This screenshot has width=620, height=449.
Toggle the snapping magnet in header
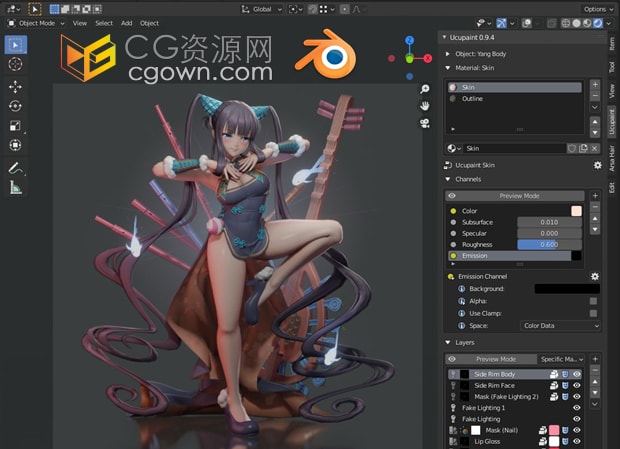312,9
